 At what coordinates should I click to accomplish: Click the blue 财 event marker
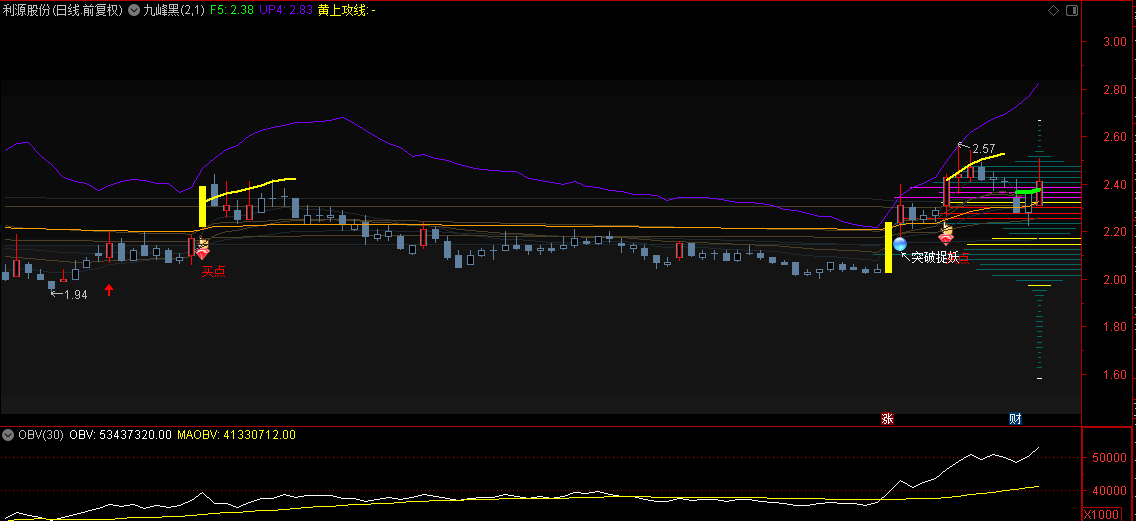point(1015,419)
